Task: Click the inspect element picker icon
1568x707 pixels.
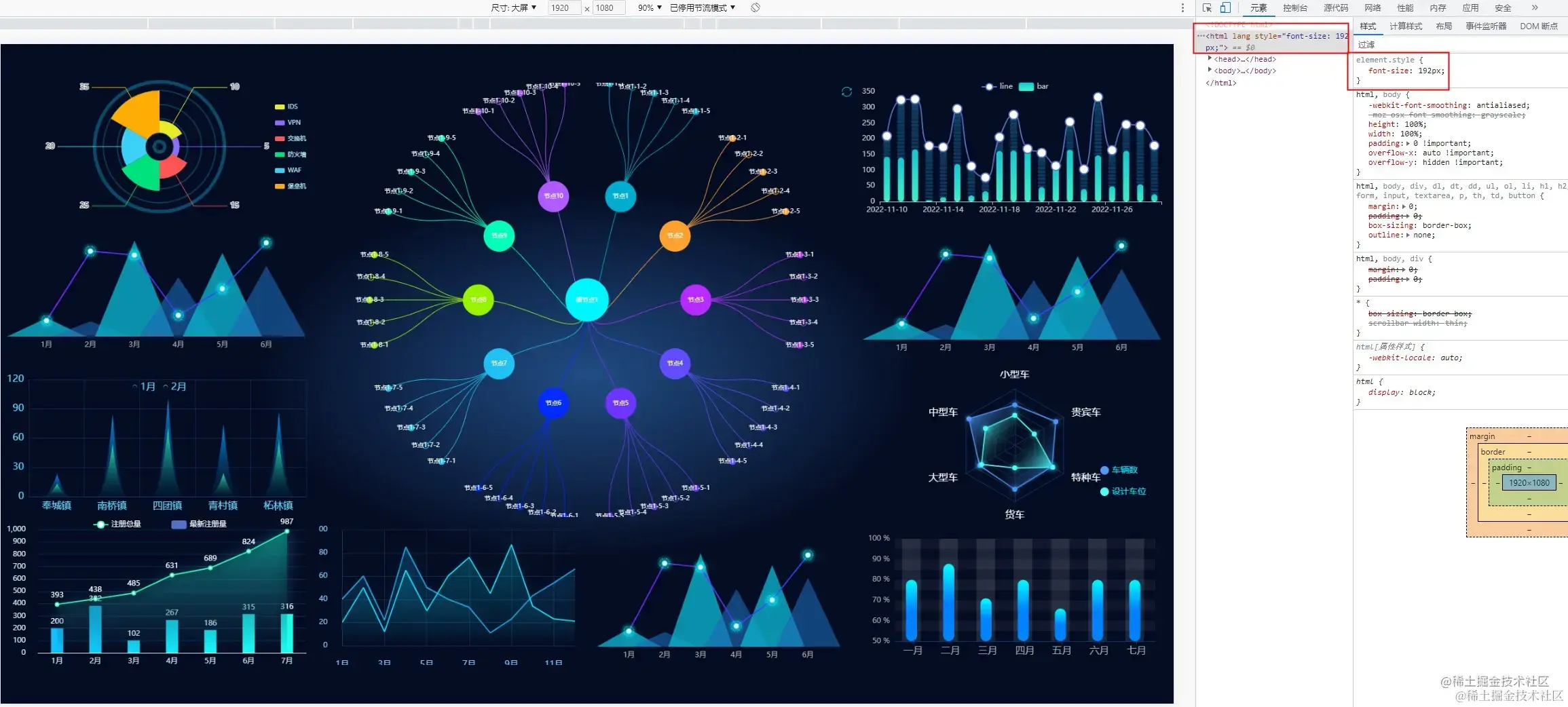Action: coord(1207,8)
